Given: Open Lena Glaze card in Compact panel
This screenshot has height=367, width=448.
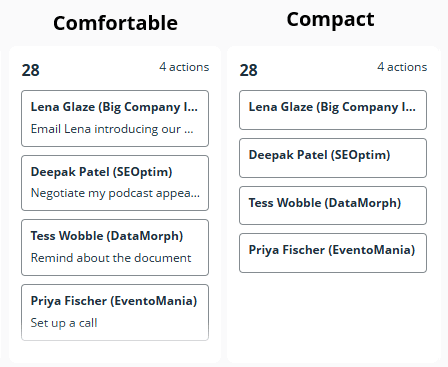Looking at the screenshot, I should pos(333,110).
